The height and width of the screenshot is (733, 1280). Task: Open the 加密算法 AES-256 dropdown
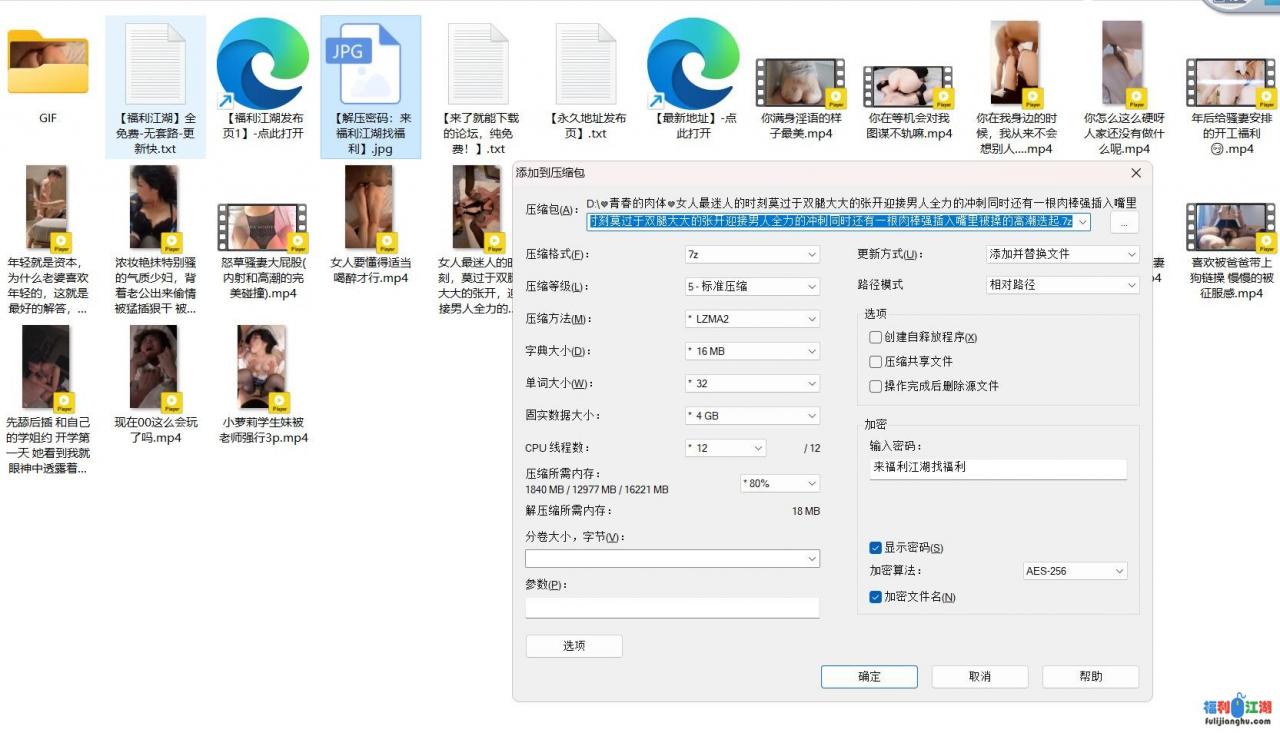pyautogui.click(x=1075, y=571)
